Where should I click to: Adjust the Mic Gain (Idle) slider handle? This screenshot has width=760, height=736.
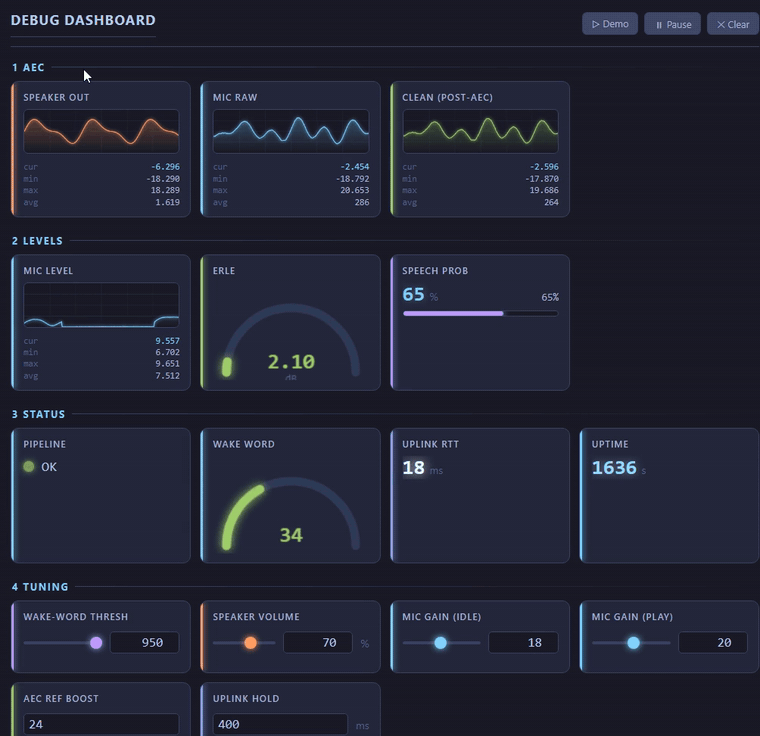pos(441,643)
